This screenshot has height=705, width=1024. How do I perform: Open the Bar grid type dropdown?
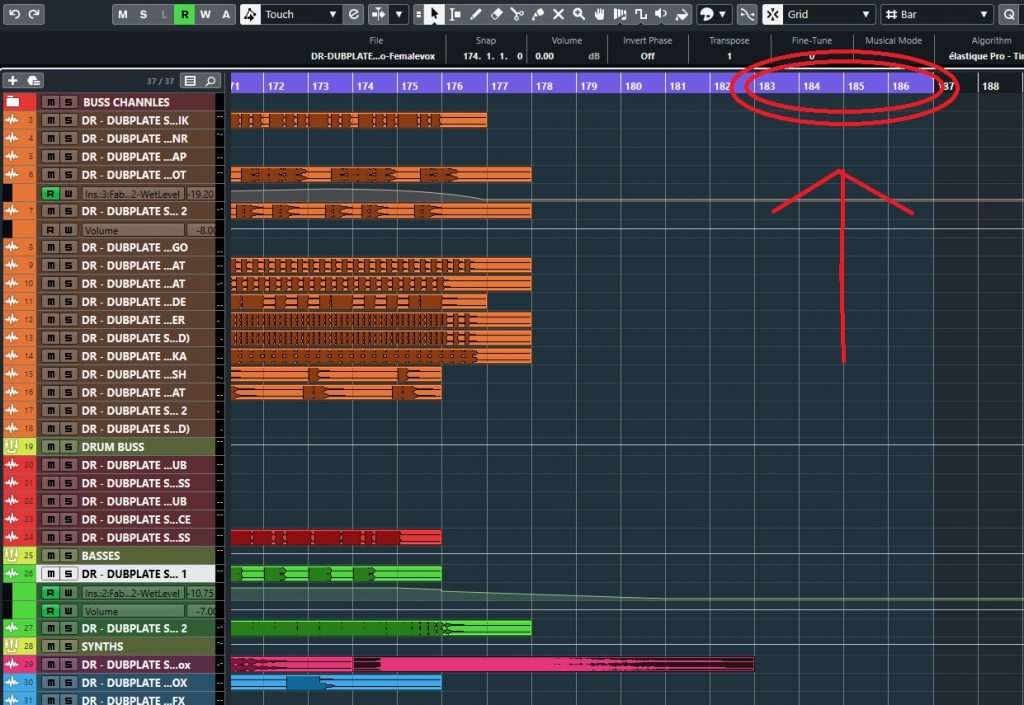(936, 14)
